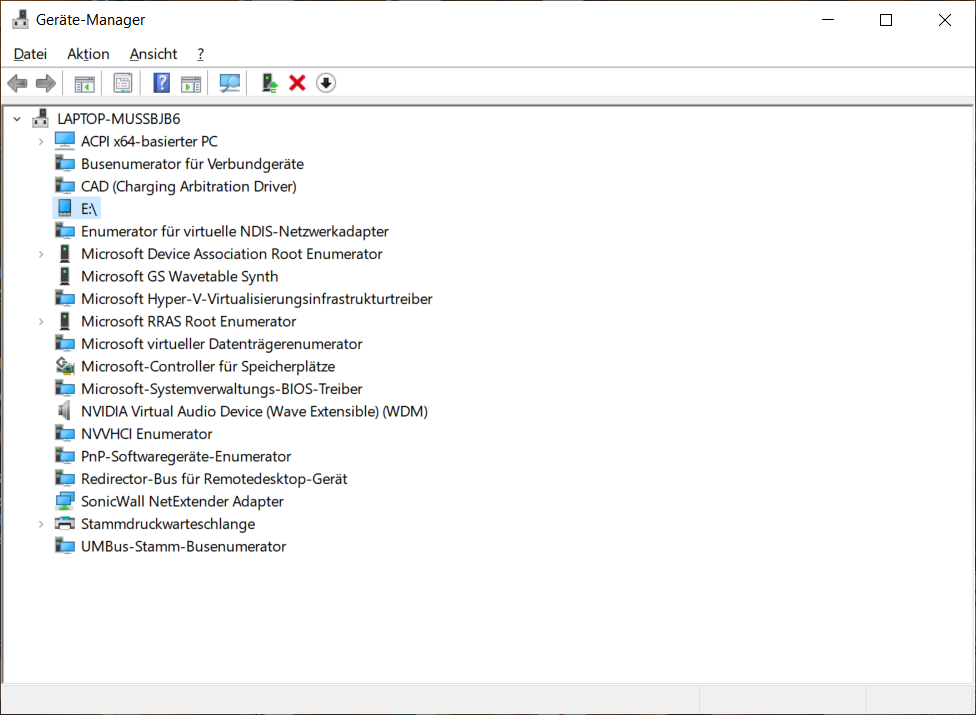Click the Disable device down-arrow icon
Viewport: 976px width, 715px height.
click(326, 83)
